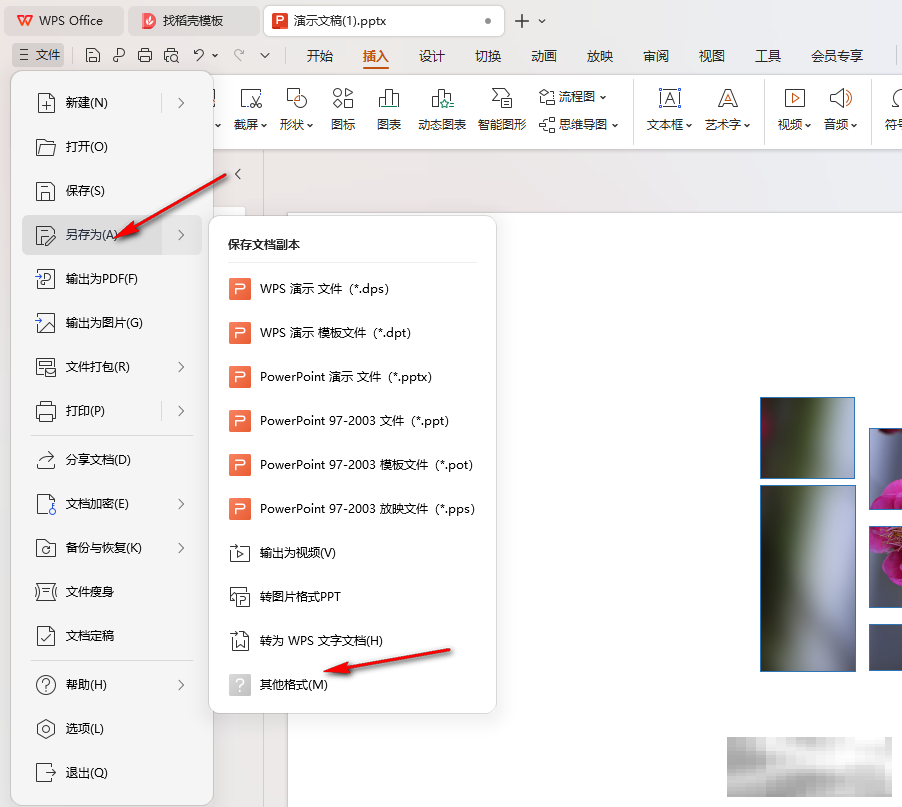Select File Slimming (文件瘦身)
Image resolution: width=902 pixels, height=807 pixels.
point(112,592)
